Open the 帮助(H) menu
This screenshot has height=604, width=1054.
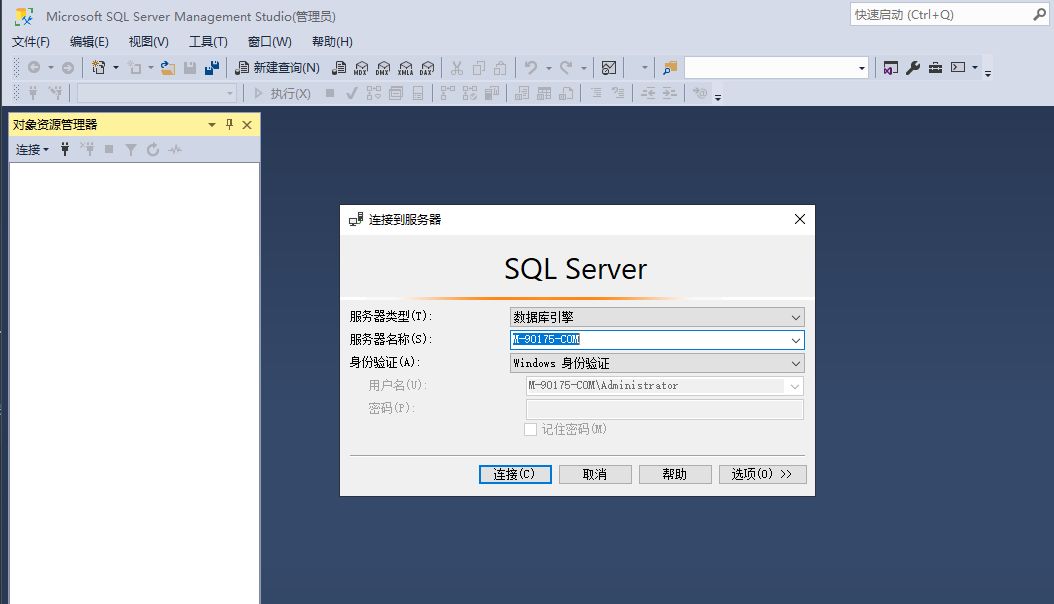pyautogui.click(x=332, y=42)
